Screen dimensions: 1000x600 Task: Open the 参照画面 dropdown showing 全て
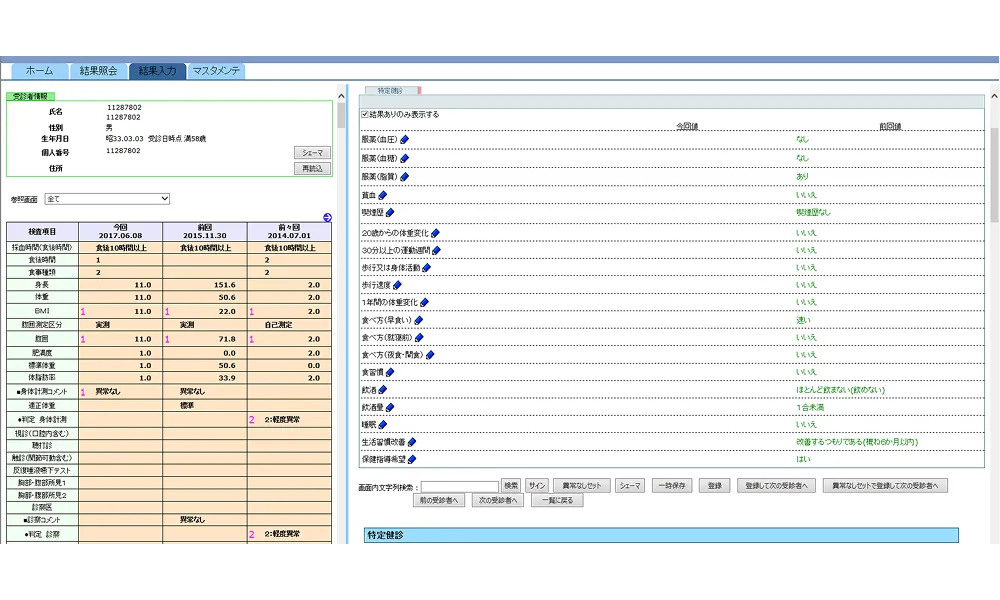coord(107,199)
